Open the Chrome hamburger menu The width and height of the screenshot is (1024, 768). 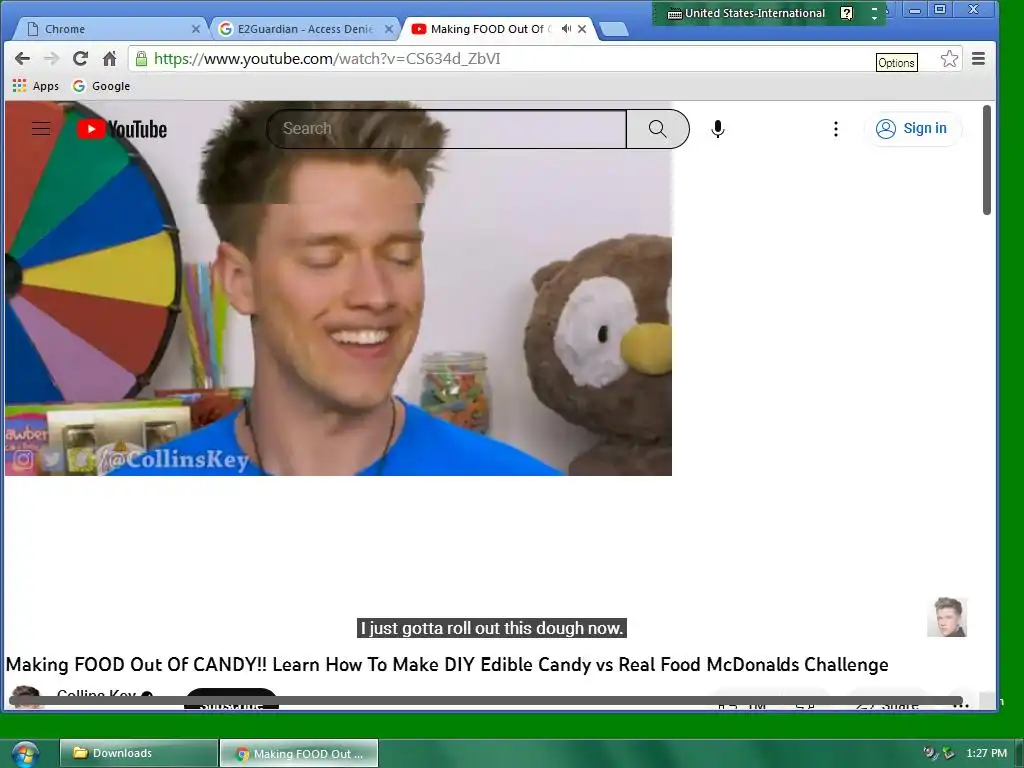tap(978, 59)
